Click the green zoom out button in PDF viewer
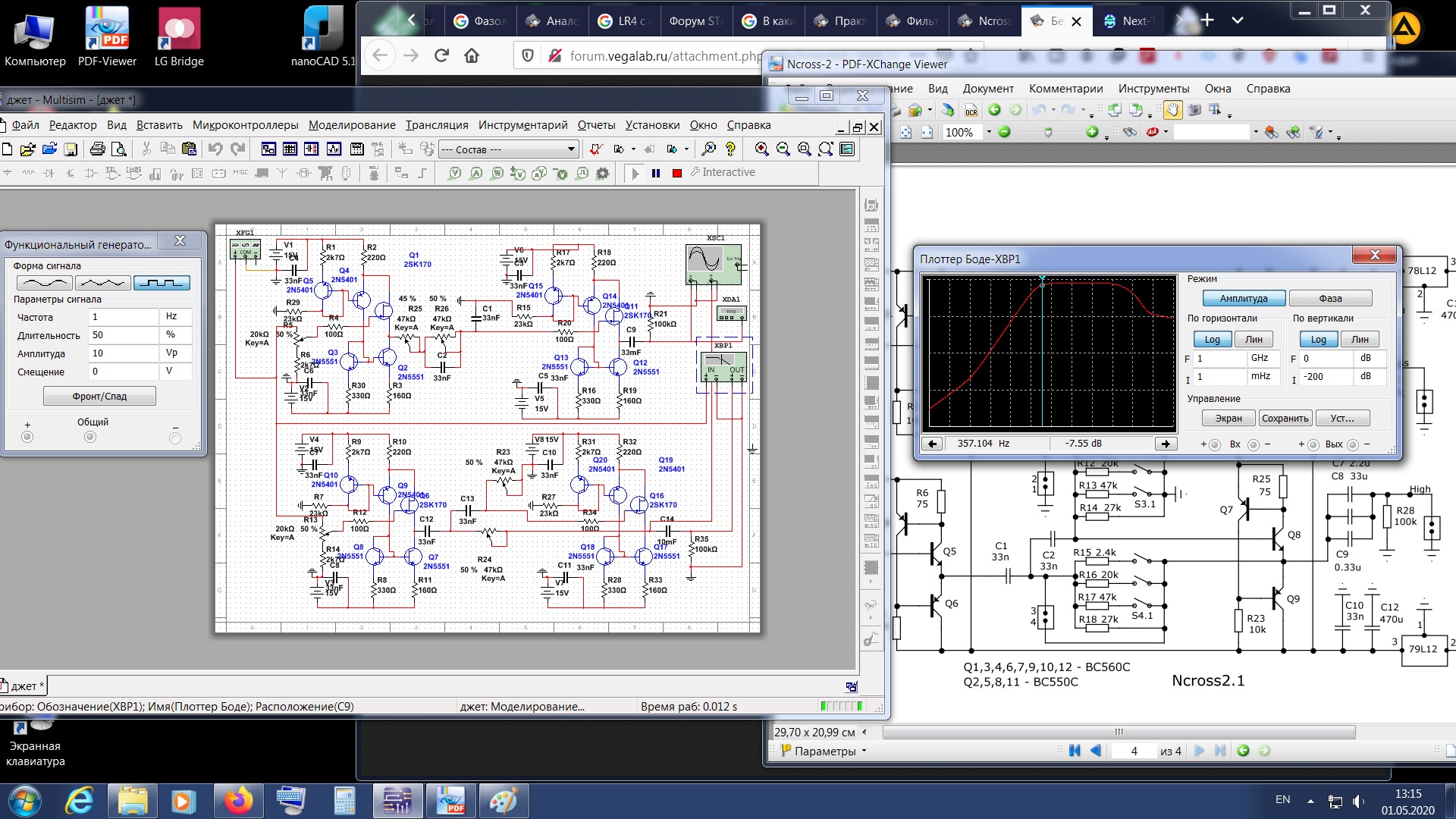 coord(1005,132)
